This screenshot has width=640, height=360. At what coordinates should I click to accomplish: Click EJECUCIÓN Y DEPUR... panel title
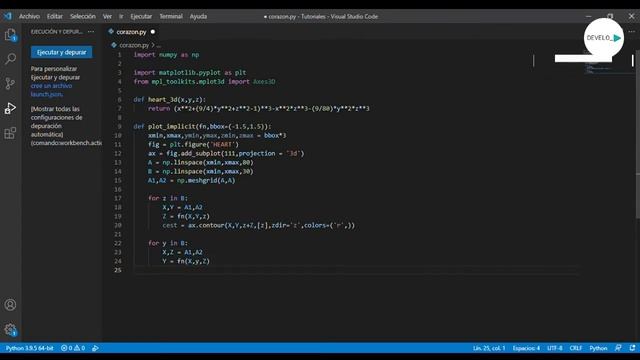click(57, 31)
